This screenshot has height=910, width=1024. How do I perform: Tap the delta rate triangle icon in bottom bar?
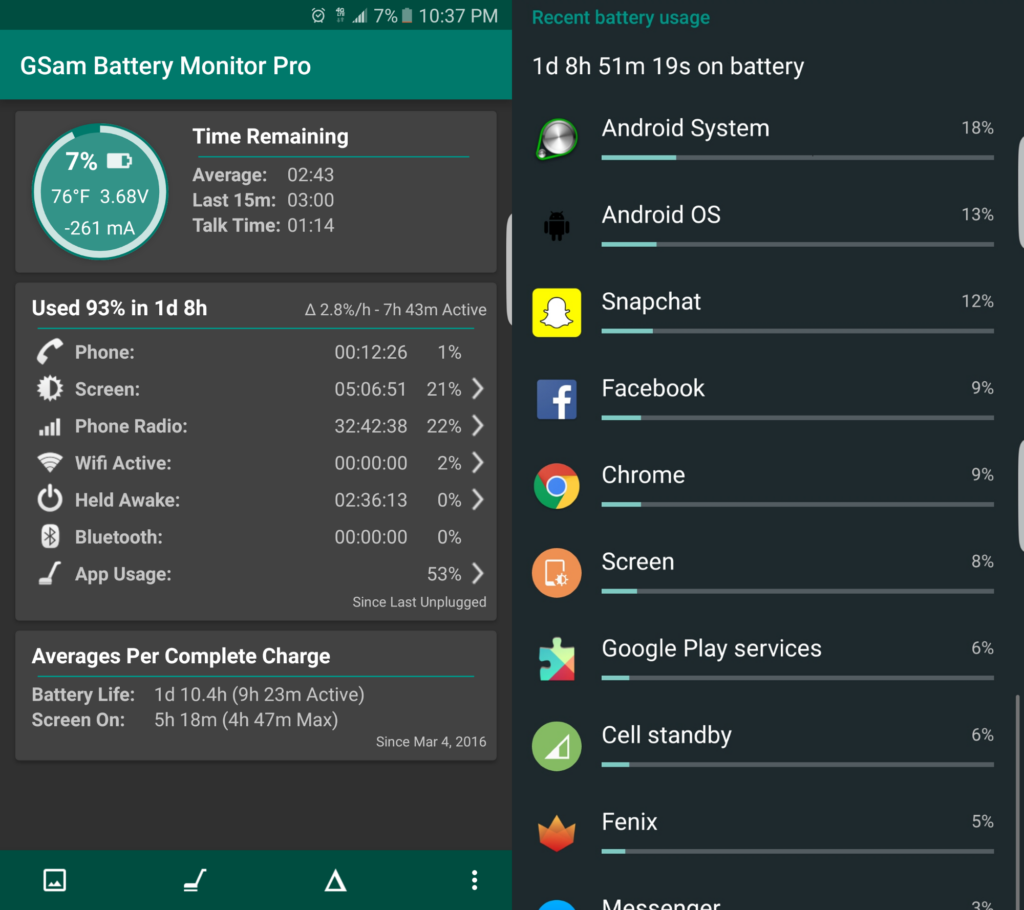point(335,881)
